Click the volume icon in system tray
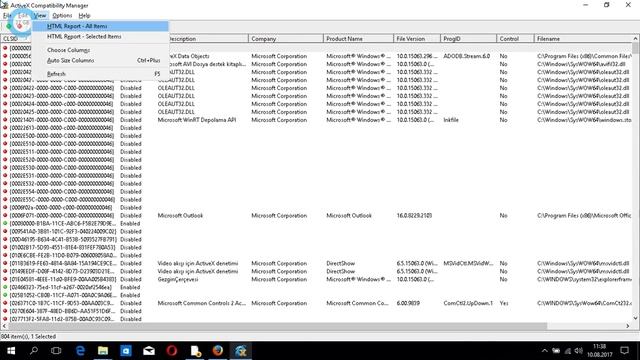The image size is (640, 360). [578, 351]
